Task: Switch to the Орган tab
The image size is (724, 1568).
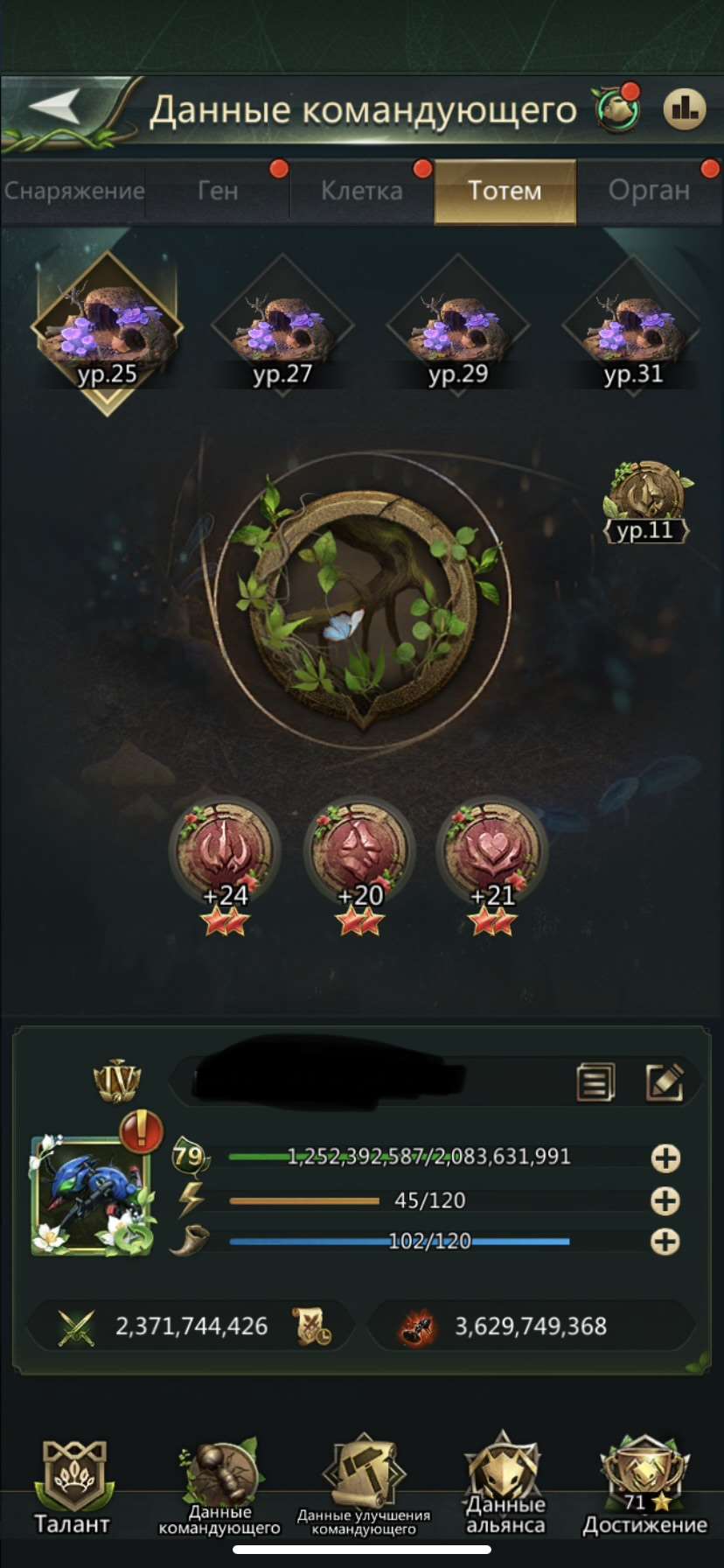Action: click(x=650, y=191)
